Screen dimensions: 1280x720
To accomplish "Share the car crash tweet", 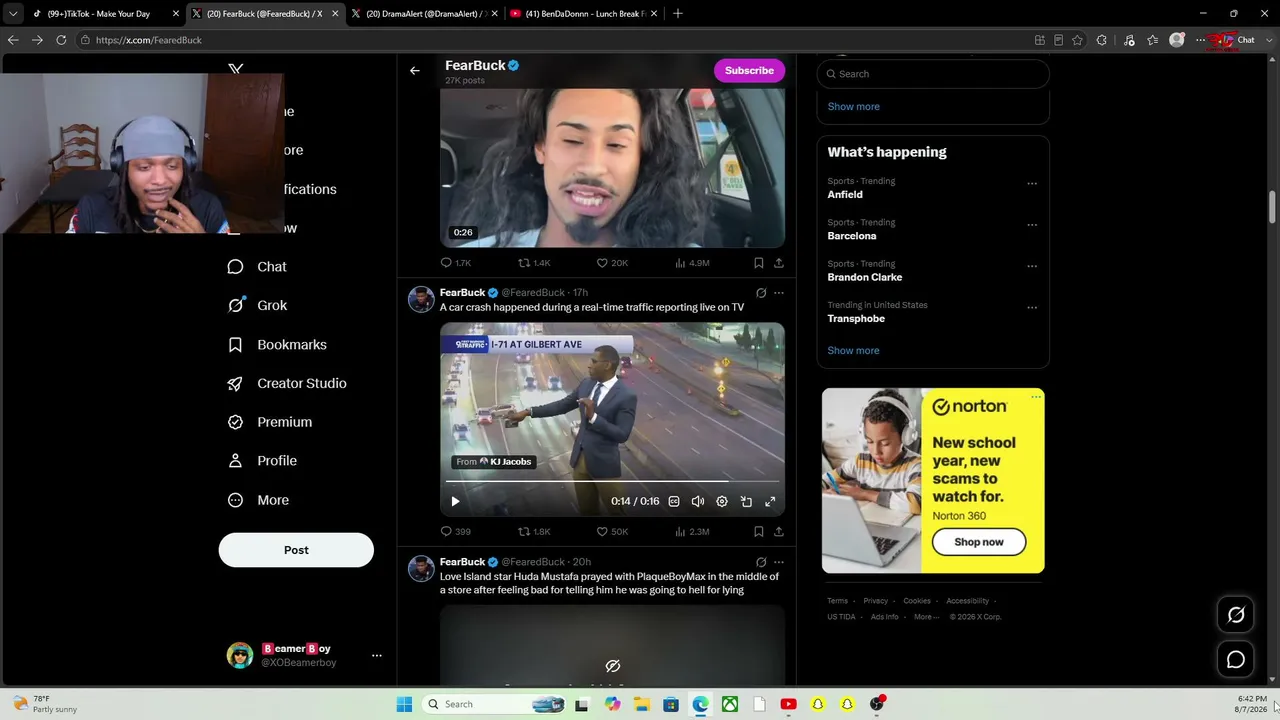I will click(x=779, y=532).
